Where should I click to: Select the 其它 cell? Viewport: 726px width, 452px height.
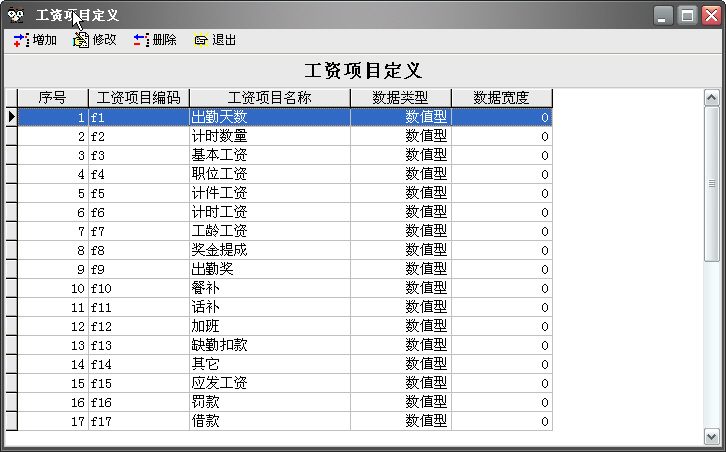[x=270, y=364]
